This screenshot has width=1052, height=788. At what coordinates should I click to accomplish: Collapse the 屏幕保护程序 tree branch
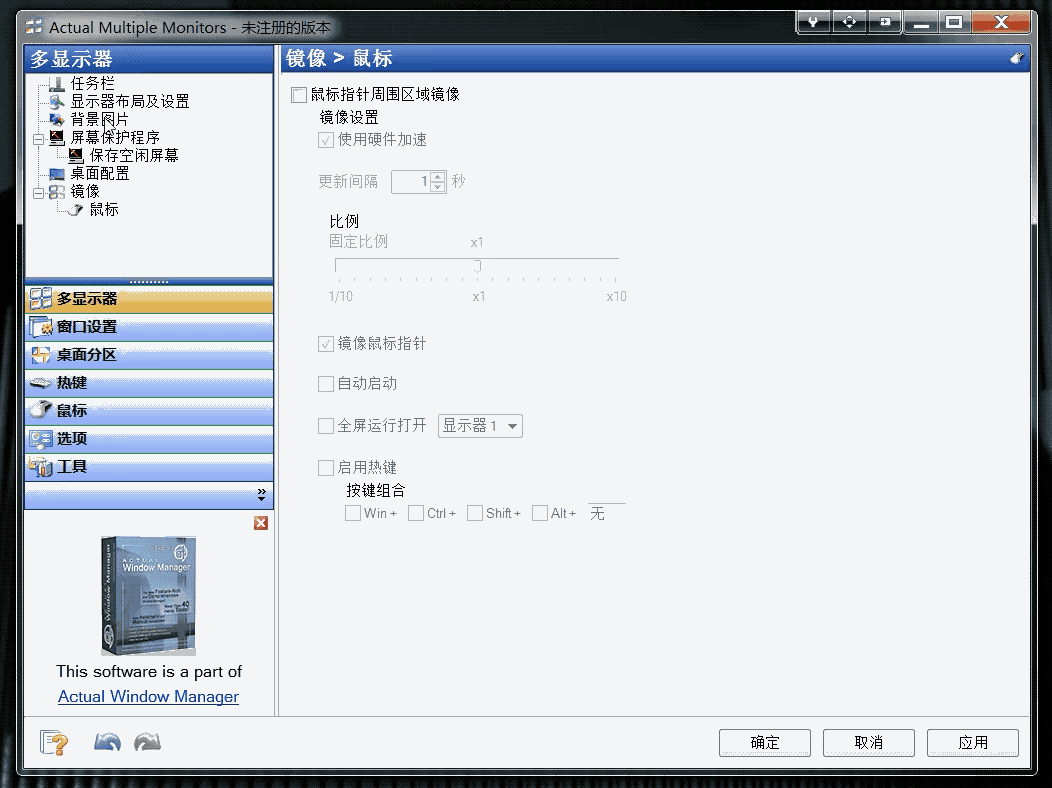pyautogui.click(x=39, y=139)
